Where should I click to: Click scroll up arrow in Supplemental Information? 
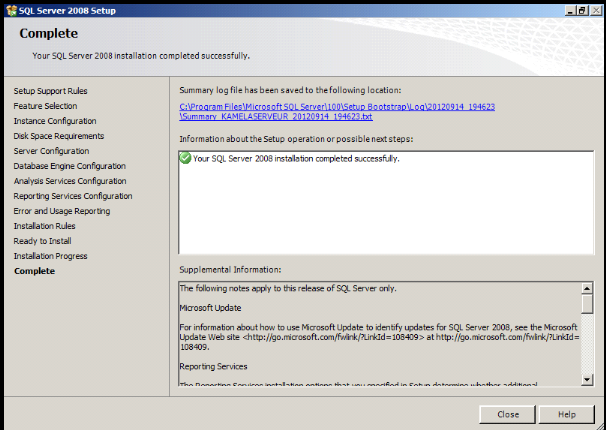[587, 288]
